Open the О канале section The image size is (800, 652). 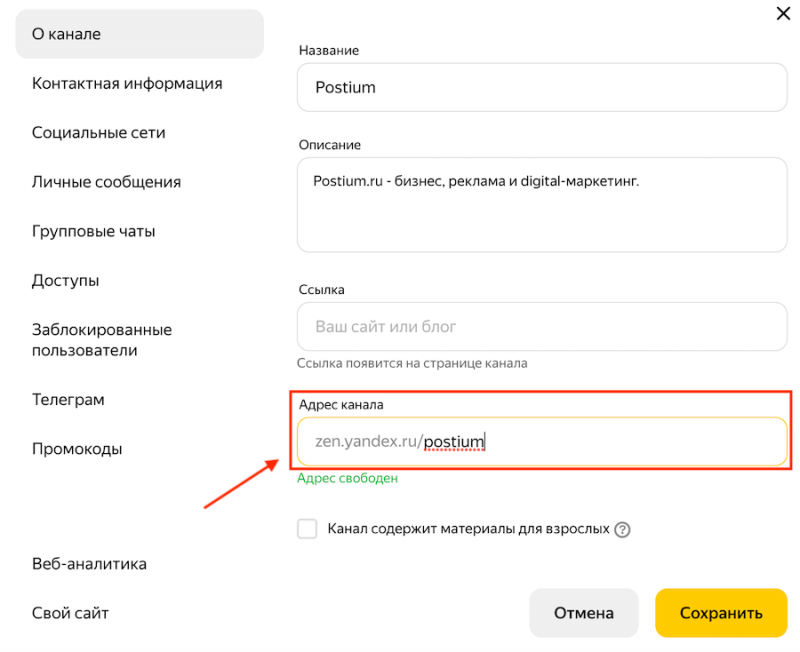tap(138, 35)
